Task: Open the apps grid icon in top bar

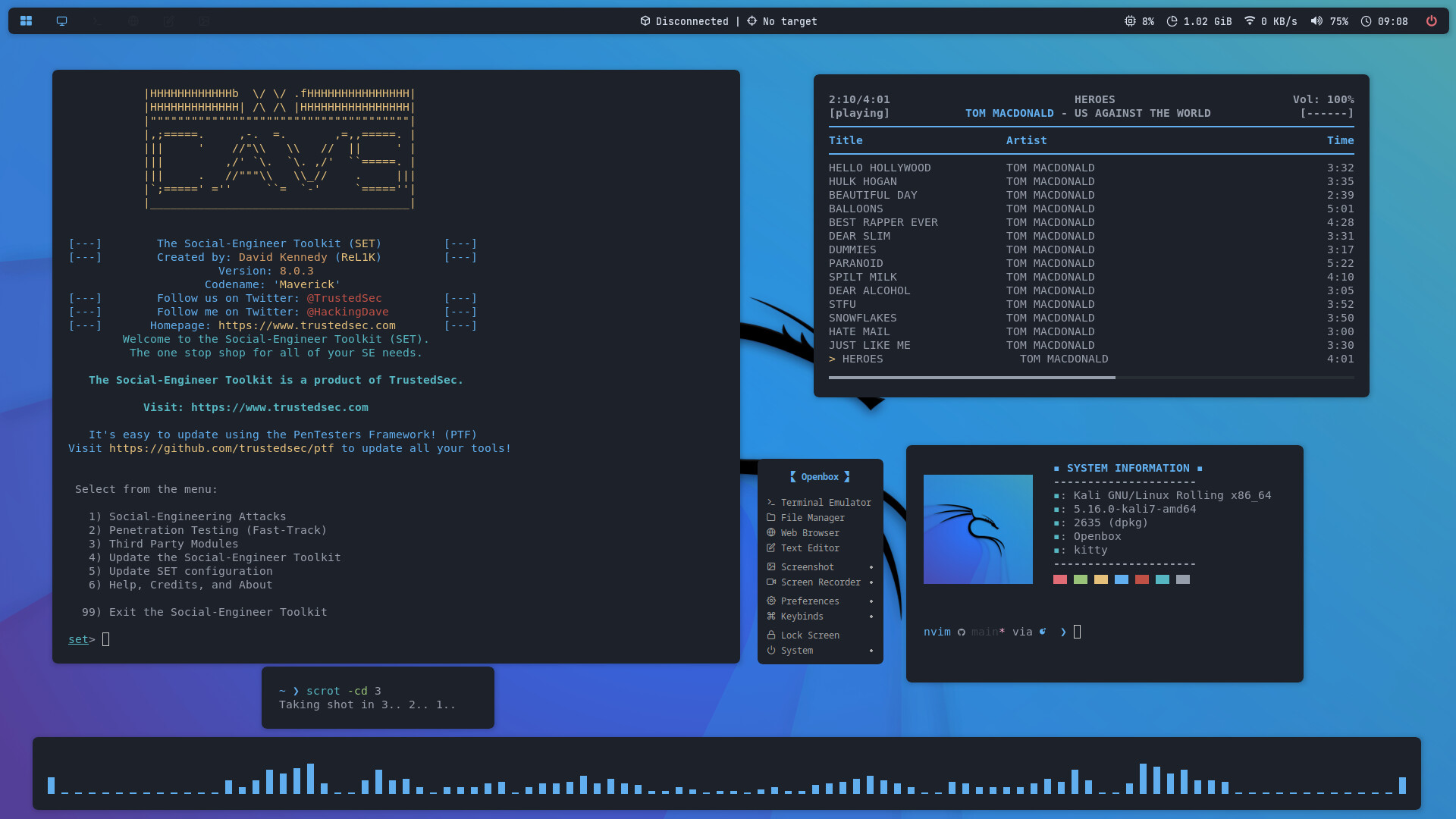Action: [26, 21]
